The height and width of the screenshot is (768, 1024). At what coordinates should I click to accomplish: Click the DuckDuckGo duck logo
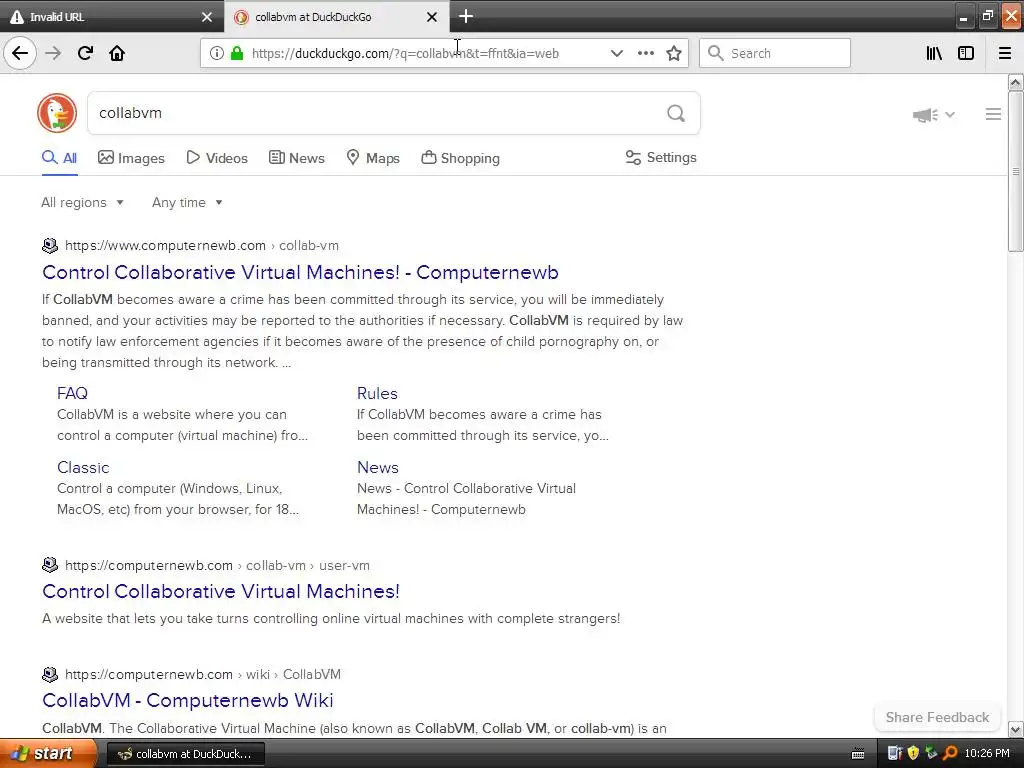click(x=57, y=113)
